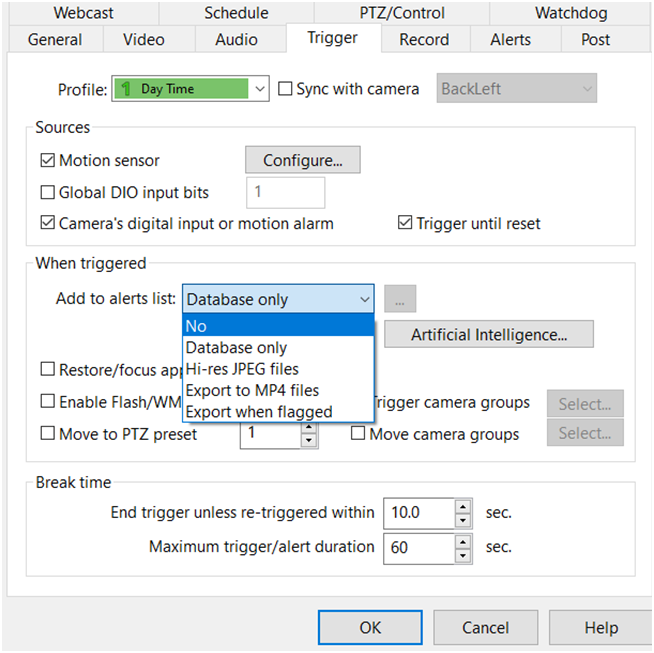The image size is (654, 653).
Task: Check Move to PTZ preset
Action: point(47,434)
